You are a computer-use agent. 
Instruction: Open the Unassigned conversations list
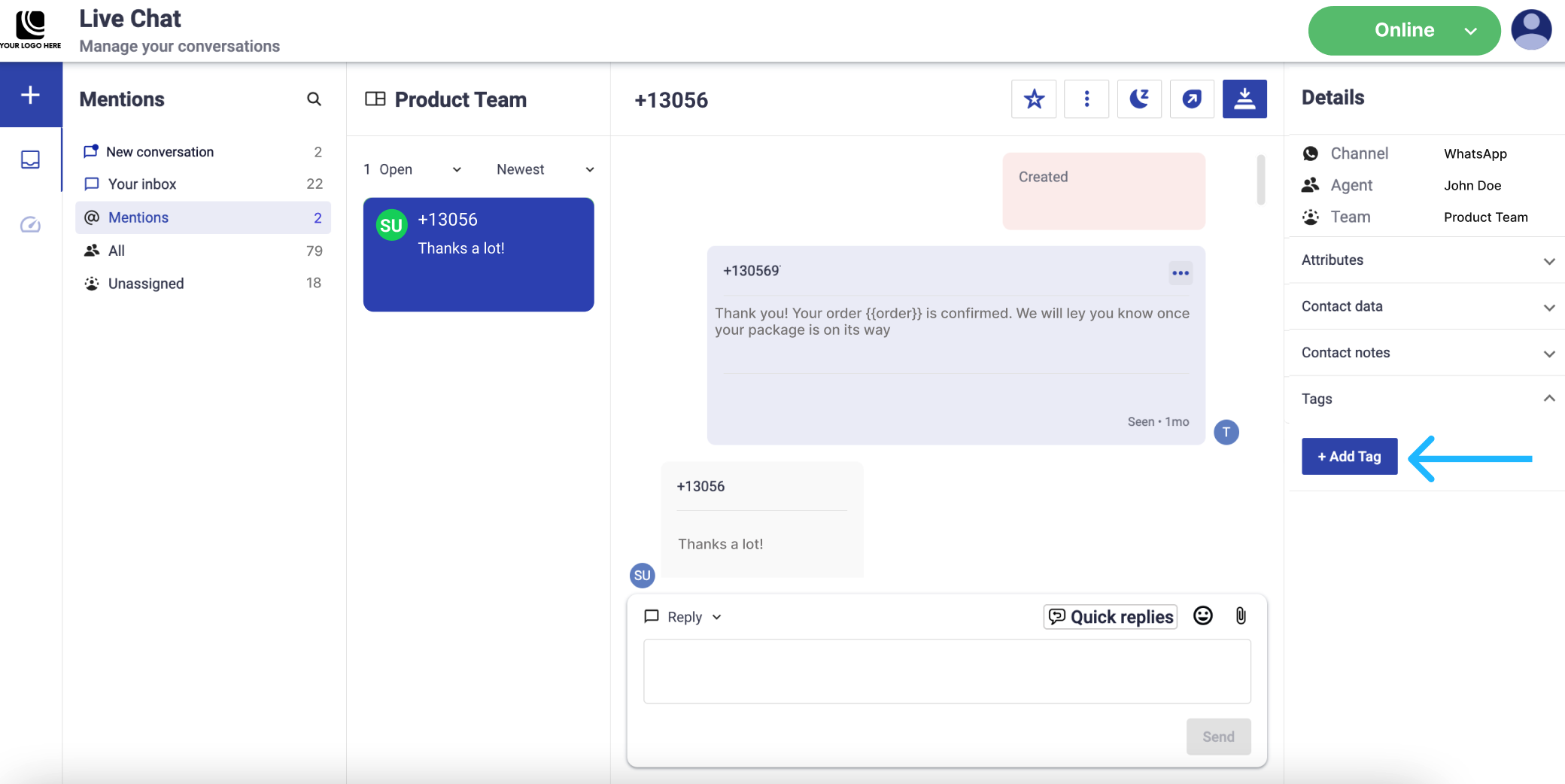(x=203, y=284)
